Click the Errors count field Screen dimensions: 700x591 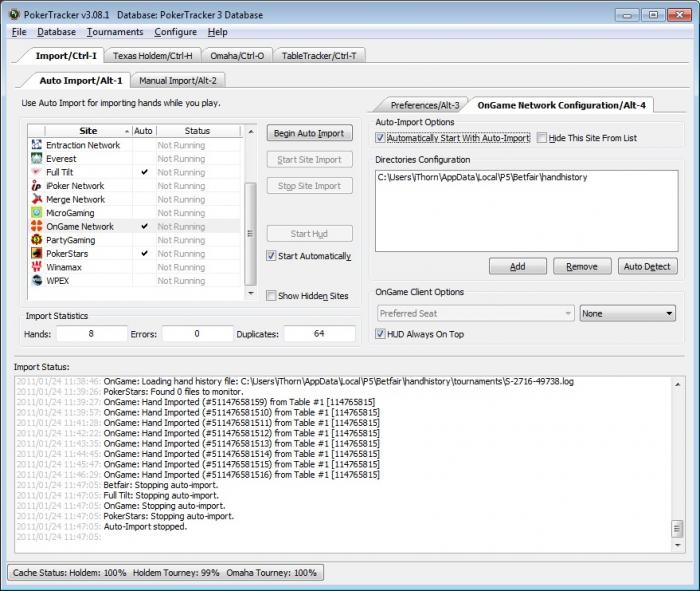click(x=197, y=333)
